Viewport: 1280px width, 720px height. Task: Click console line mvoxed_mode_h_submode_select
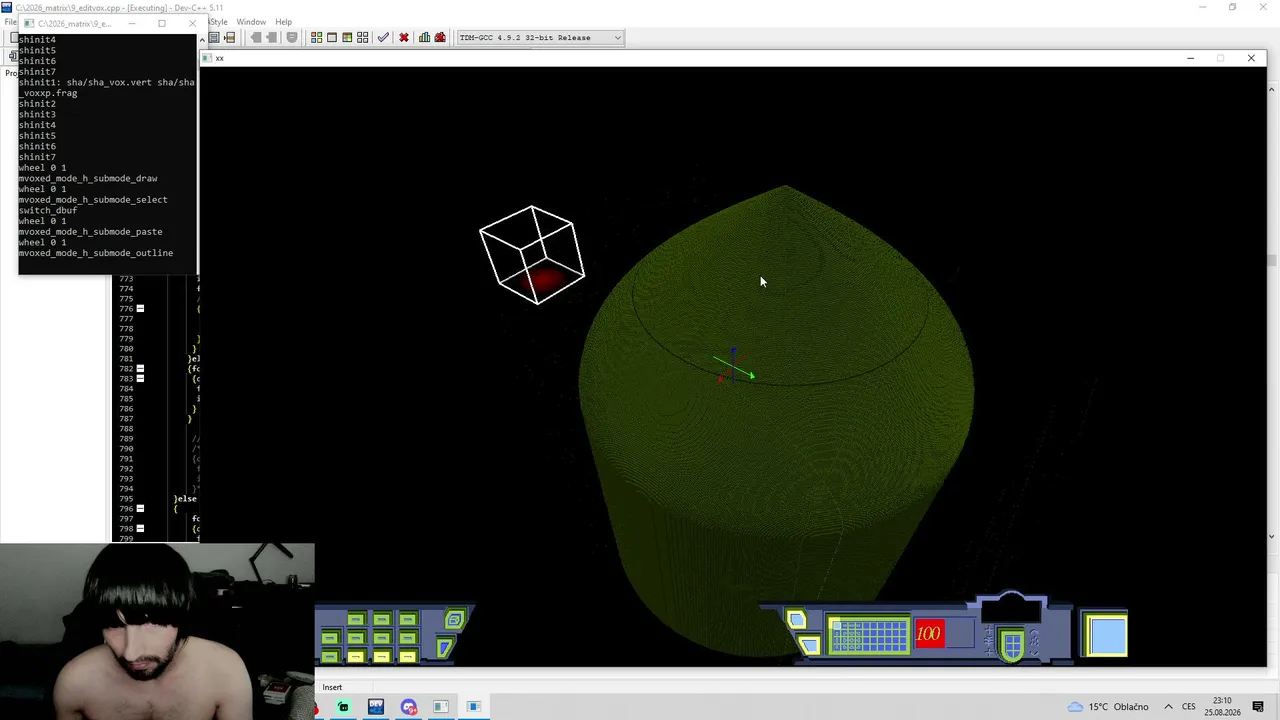(x=93, y=199)
